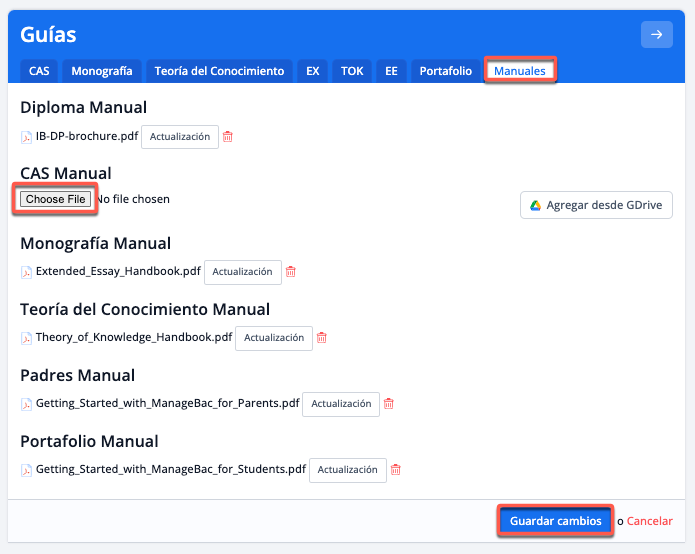Open the TOK tab
The width and height of the screenshot is (695, 554).
[352, 71]
